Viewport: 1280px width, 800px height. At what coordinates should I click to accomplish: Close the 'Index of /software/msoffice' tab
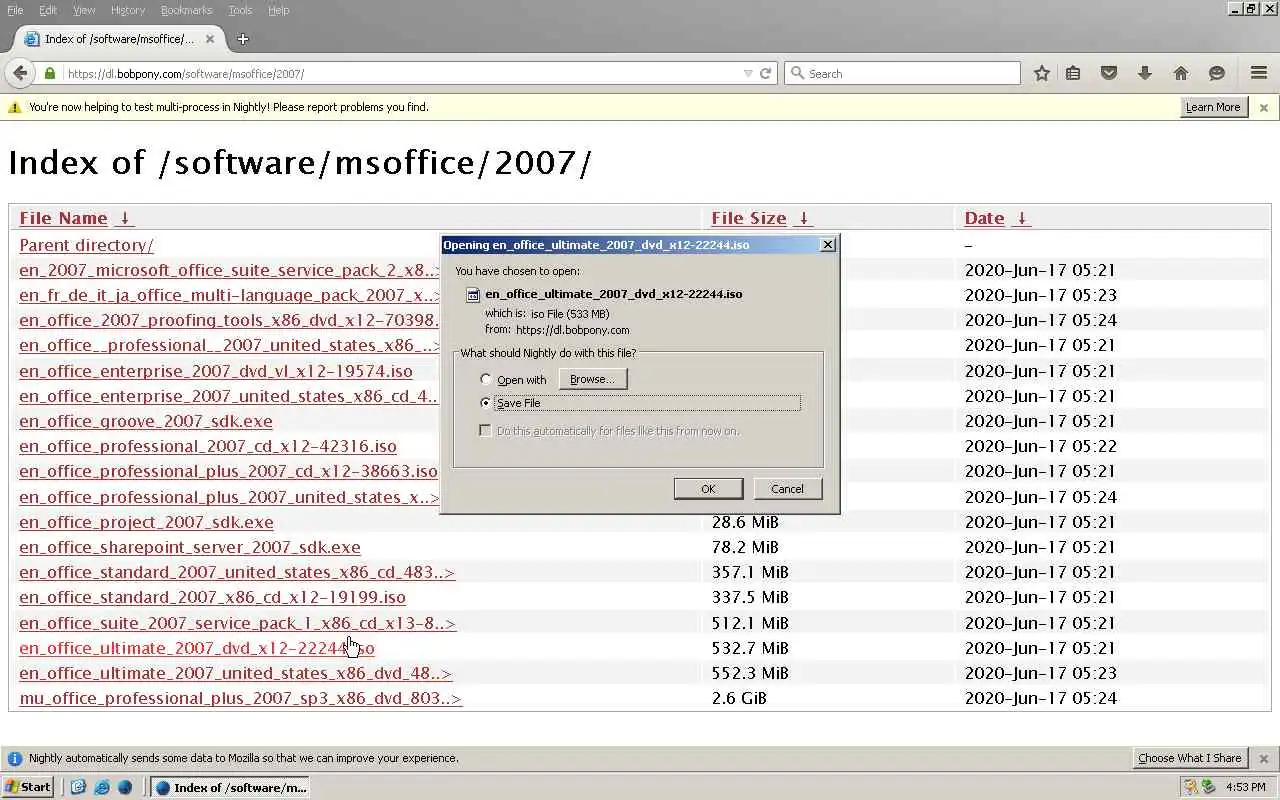pos(210,39)
